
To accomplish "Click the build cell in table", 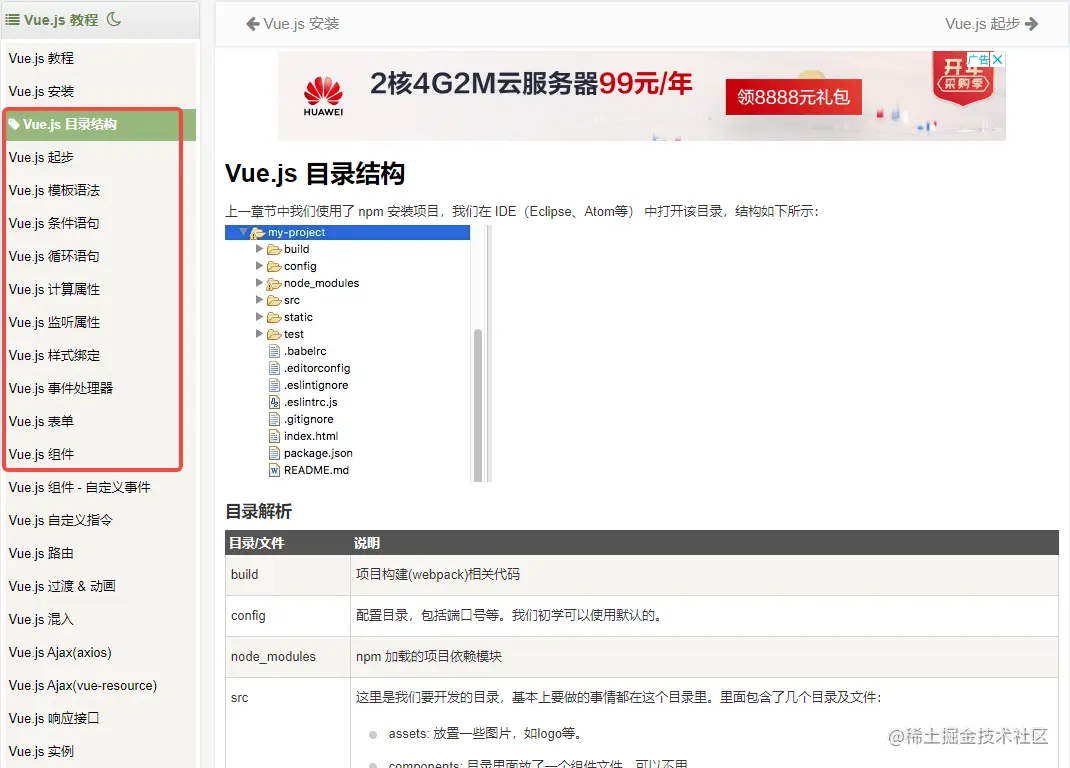I will point(287,575).
